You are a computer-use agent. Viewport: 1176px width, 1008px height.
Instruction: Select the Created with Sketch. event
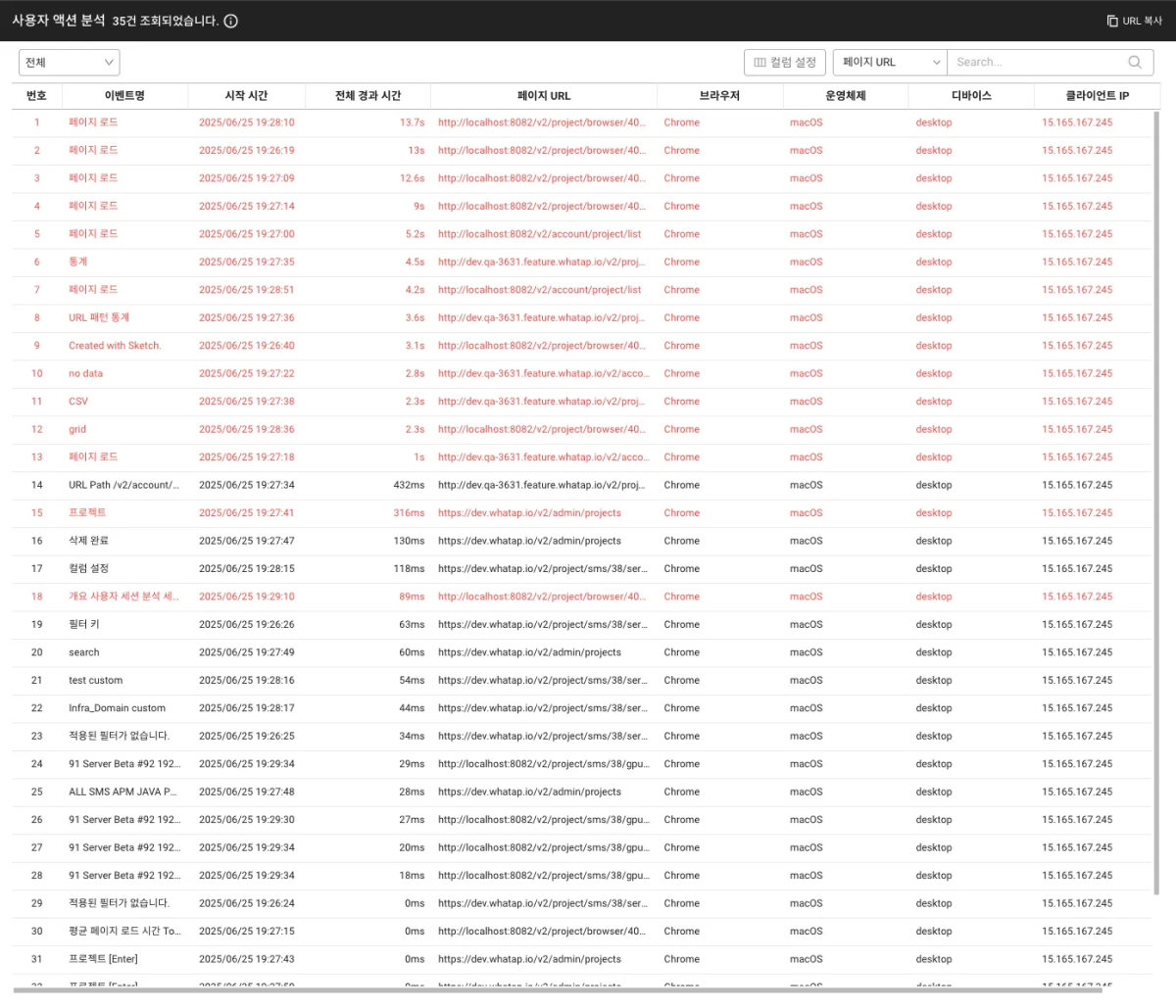(x=115, y=346)
